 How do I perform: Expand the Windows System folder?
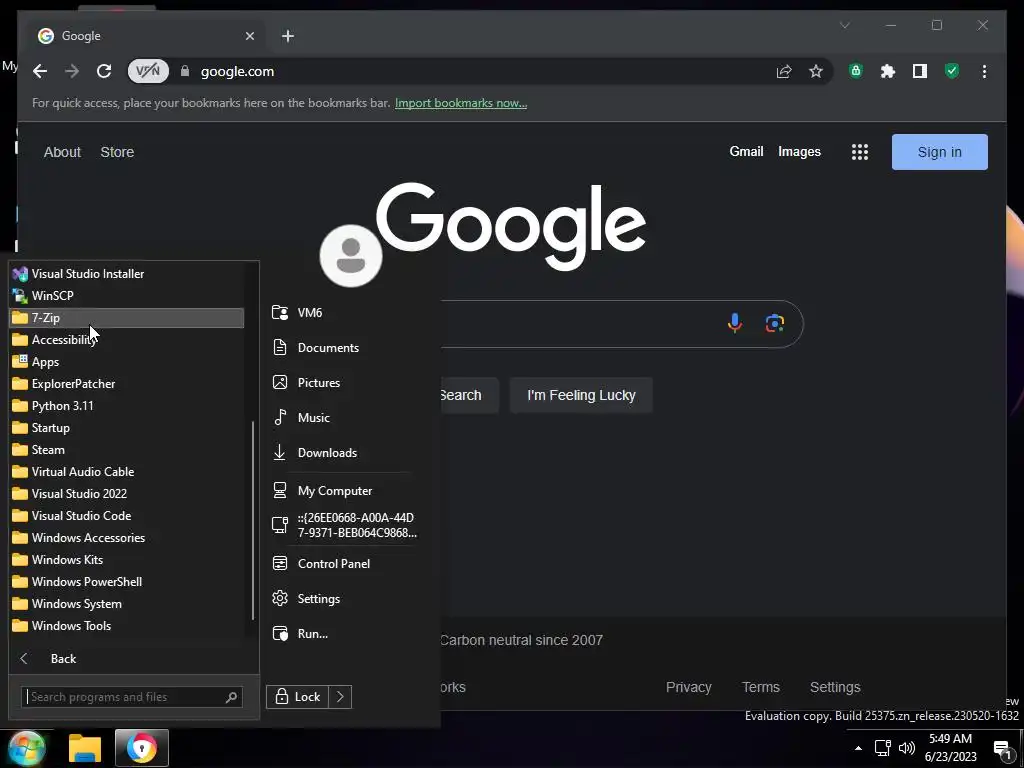coord(127,604)
